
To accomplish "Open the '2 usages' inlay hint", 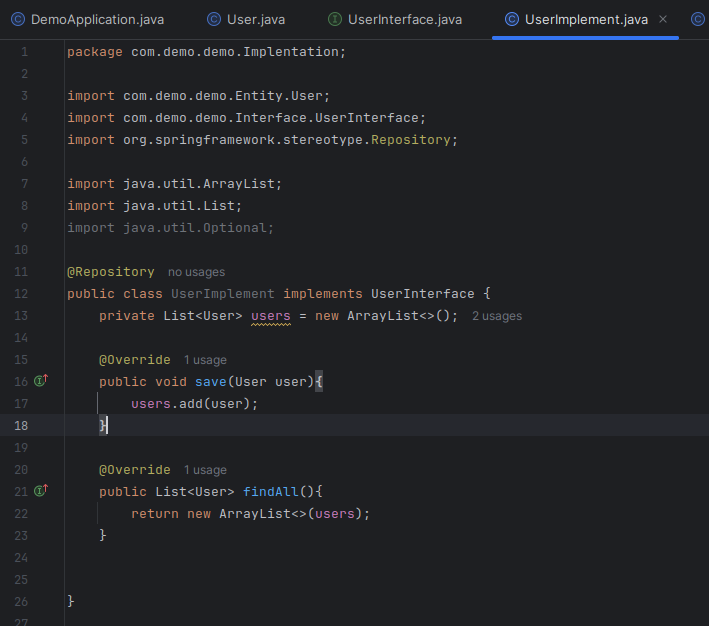I will point(497,316).
